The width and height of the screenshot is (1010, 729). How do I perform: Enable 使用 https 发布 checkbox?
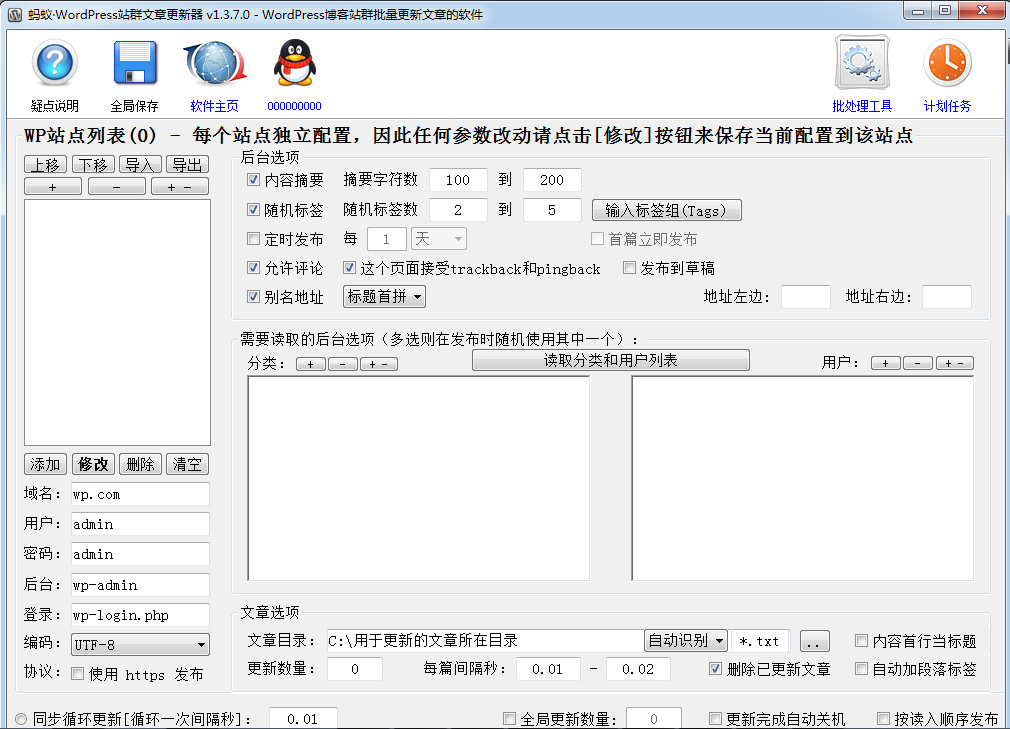point(77,674)
